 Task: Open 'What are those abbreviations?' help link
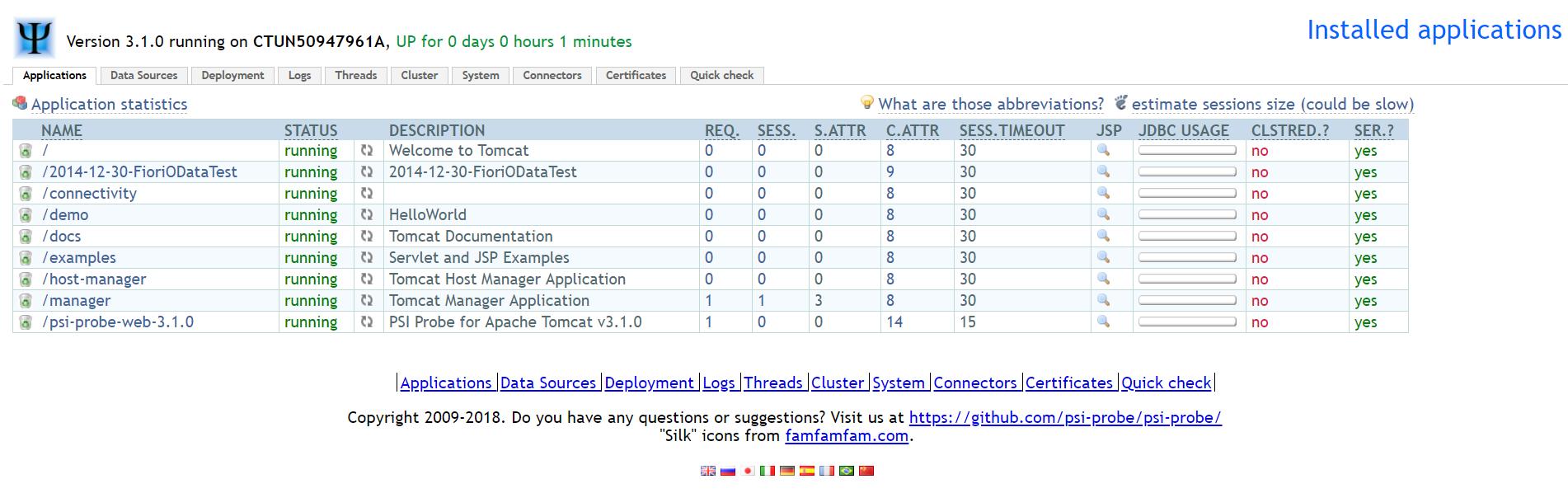(991, 104)
